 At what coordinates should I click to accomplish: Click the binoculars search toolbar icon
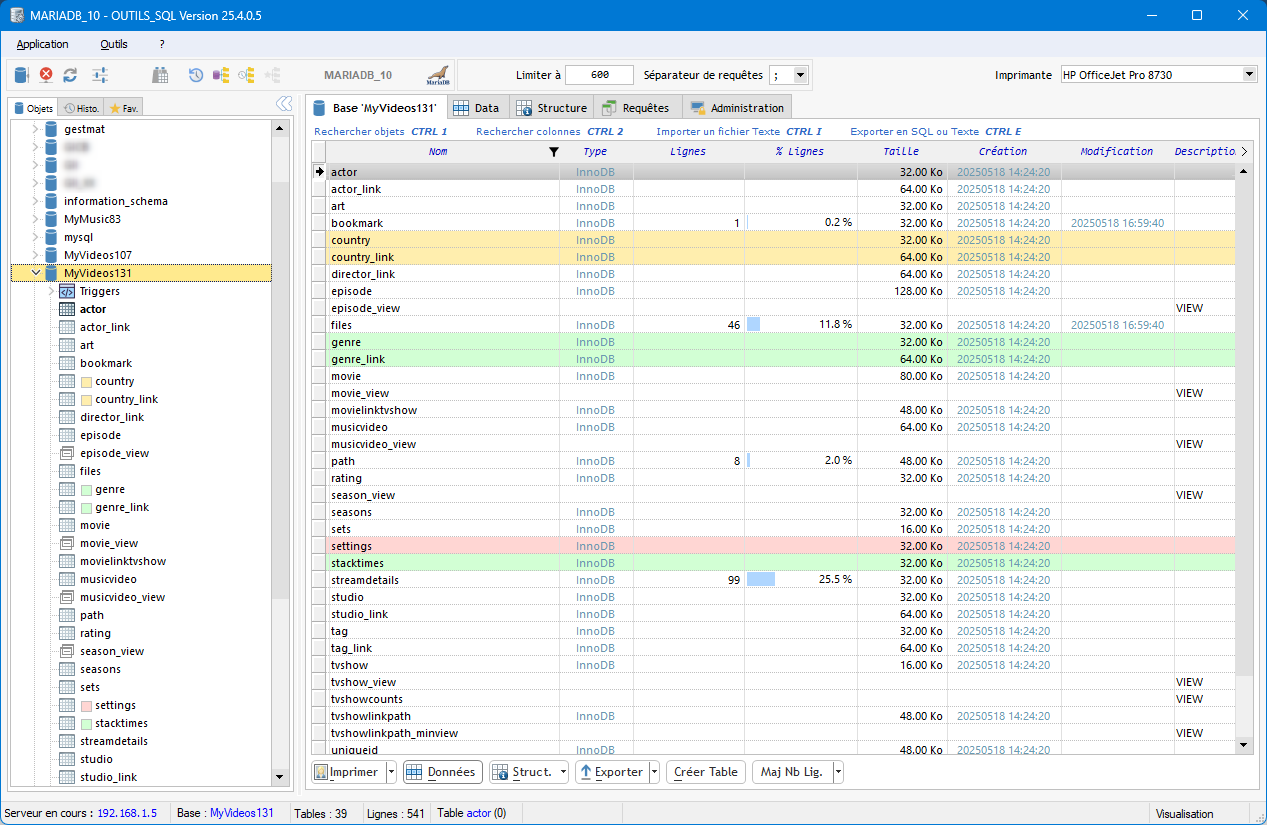coord(160,75)
